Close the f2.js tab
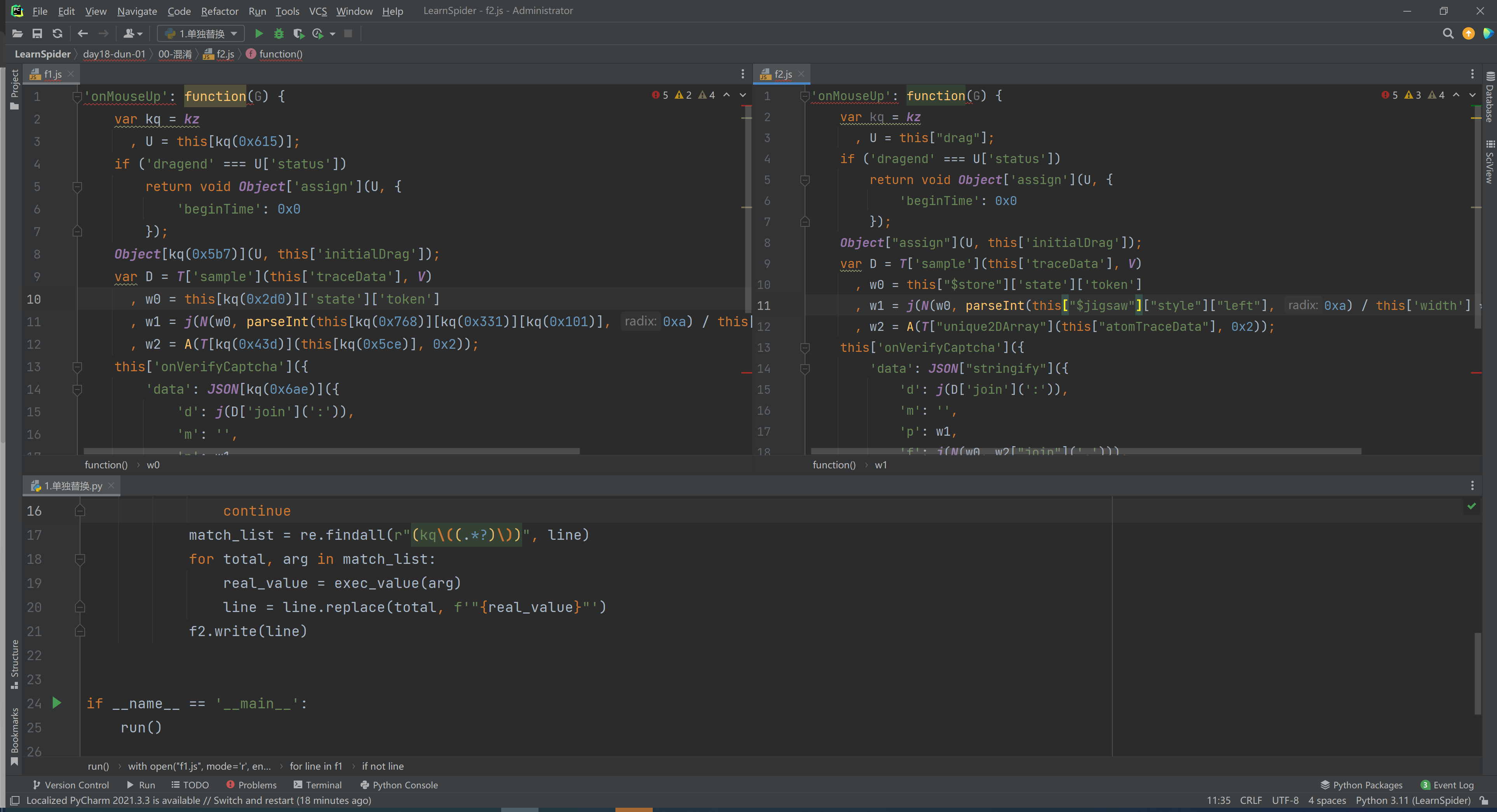The height and width of the screenshot is (812, 1497). [801, 74]
